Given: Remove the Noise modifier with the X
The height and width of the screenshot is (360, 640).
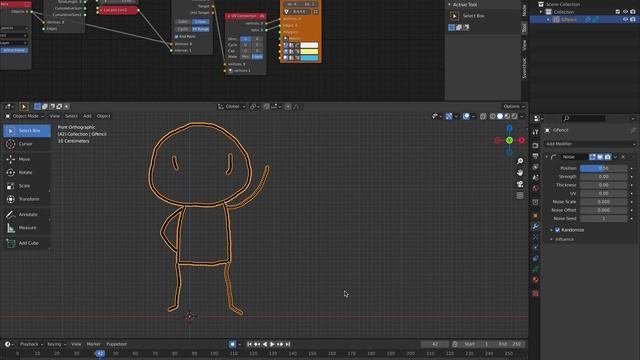Looking at the screenshot, I should 623,157.
